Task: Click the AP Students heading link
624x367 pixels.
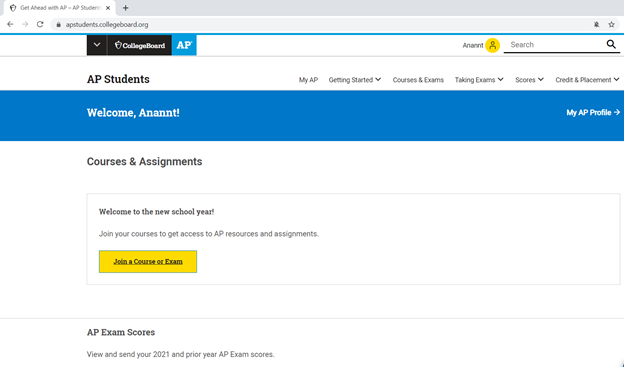Action: coord(118,79)
